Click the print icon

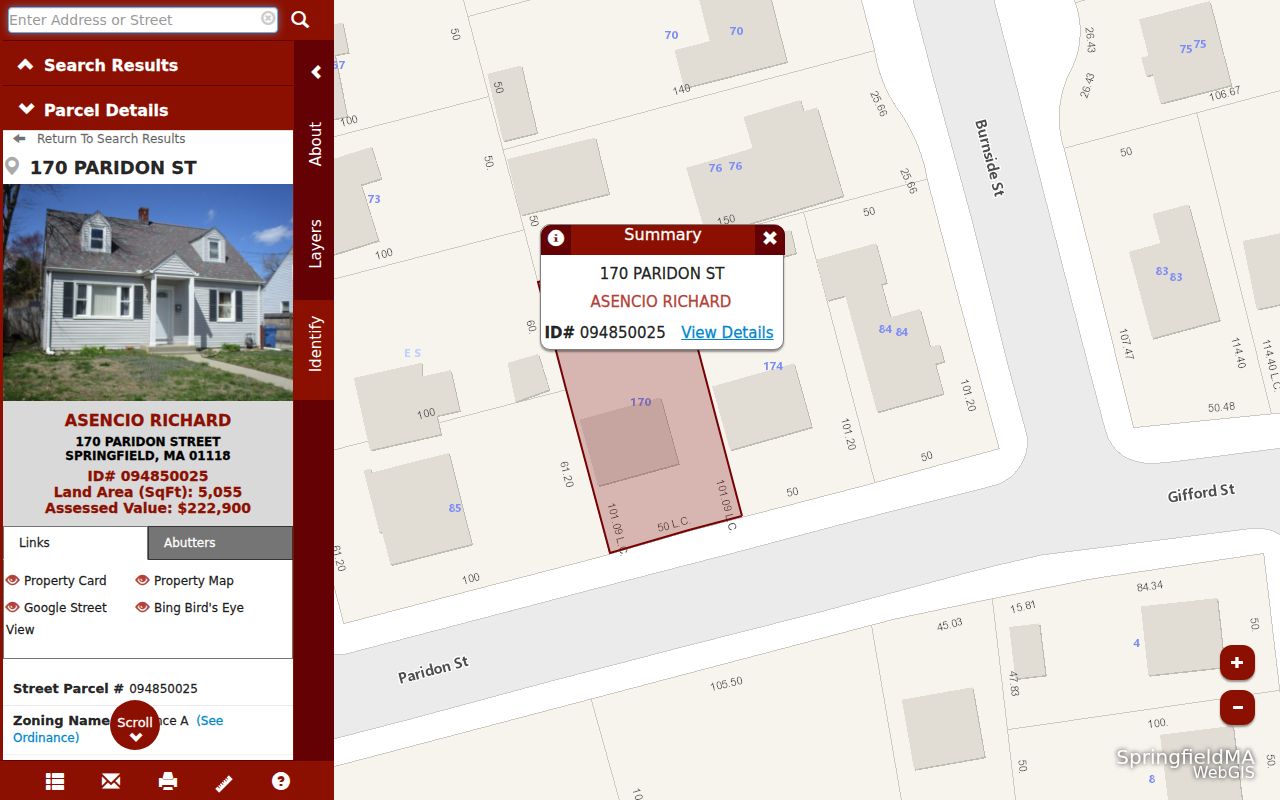[x=168, y=782]
